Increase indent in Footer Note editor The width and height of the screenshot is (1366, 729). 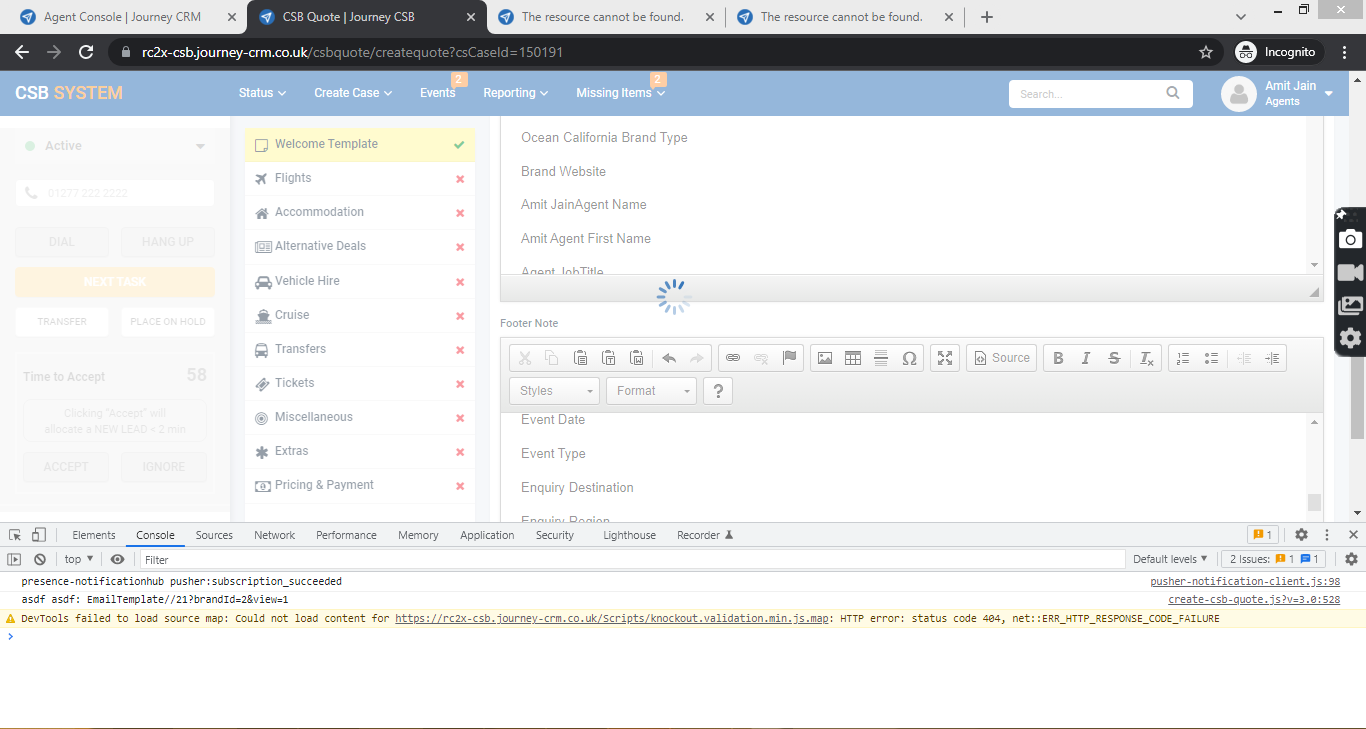pyautogui.click(x=1272, y=358)
